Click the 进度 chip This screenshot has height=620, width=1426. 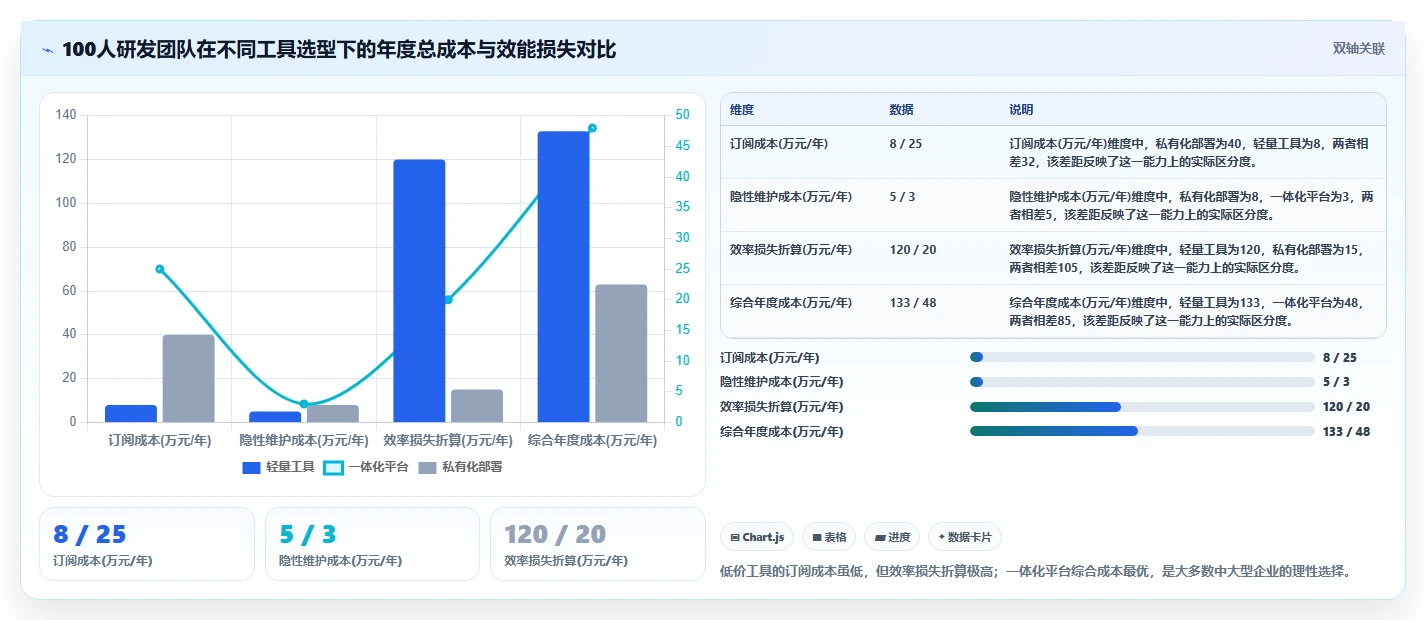892,537
